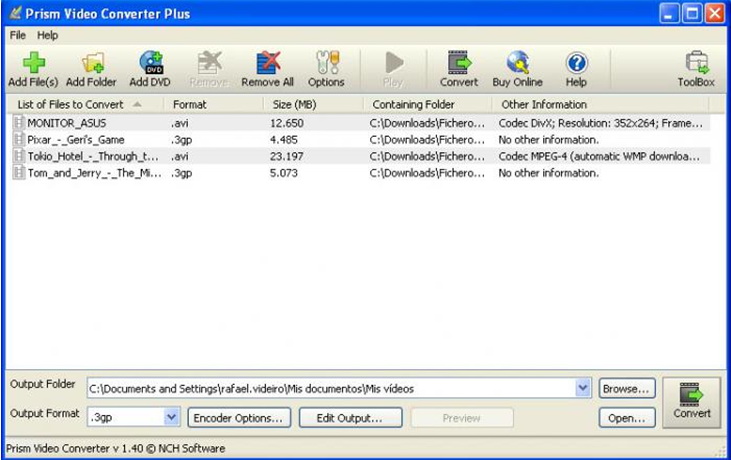Click the Browse... button

point(627,389)
